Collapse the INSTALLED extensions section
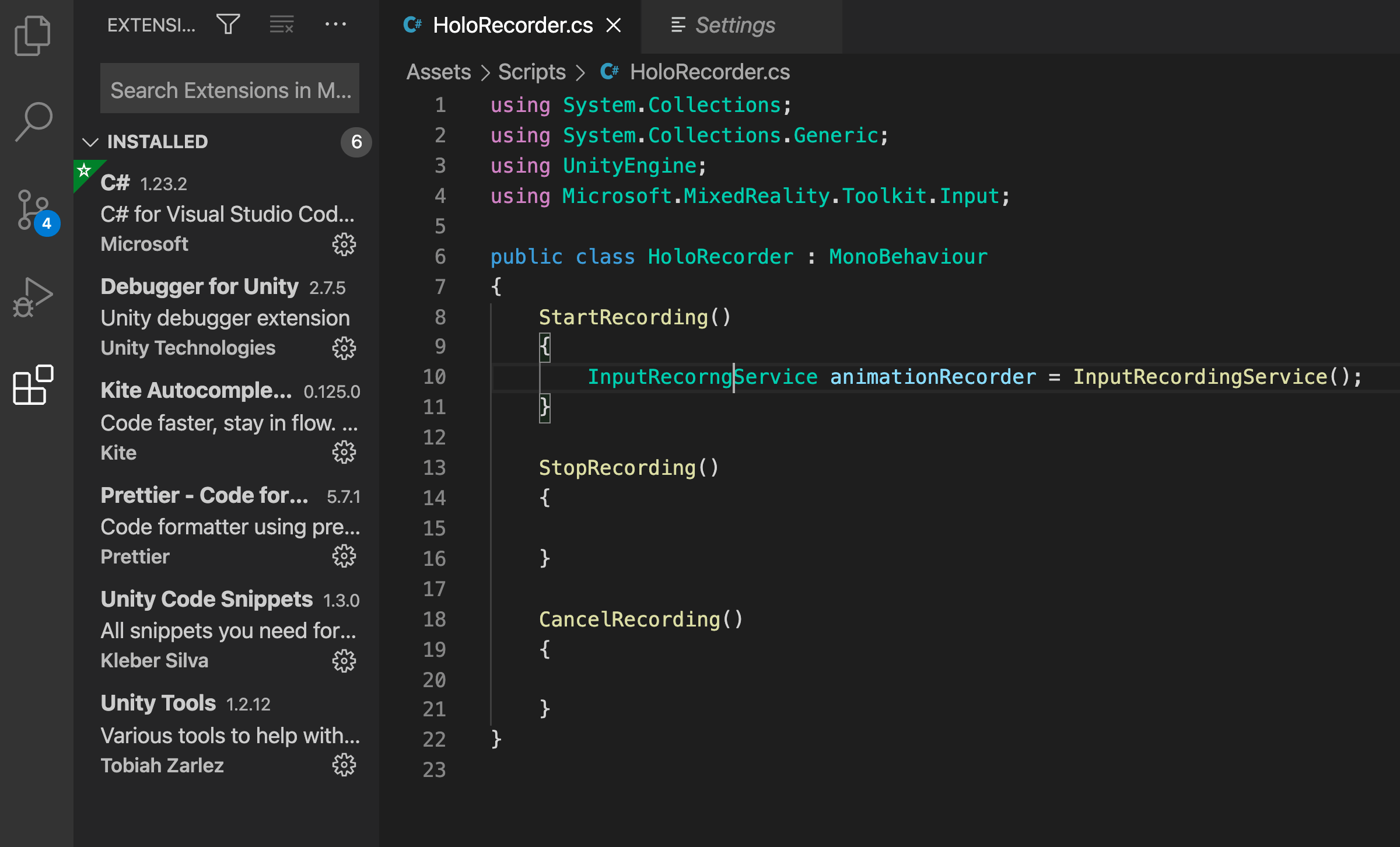Viewport: 1400px width, 847px height. (x=90, y=142)
